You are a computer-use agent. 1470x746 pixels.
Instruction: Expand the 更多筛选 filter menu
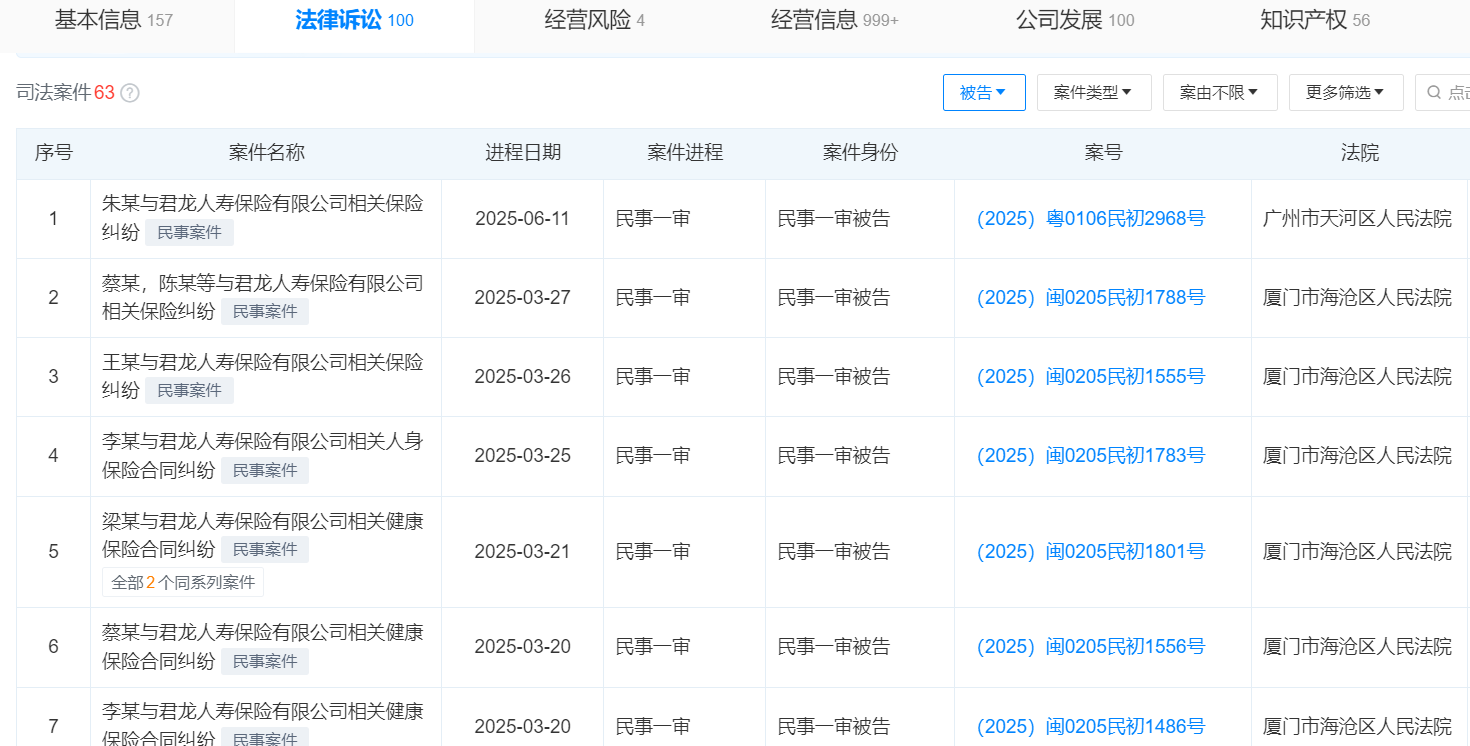click(1345, 91)
